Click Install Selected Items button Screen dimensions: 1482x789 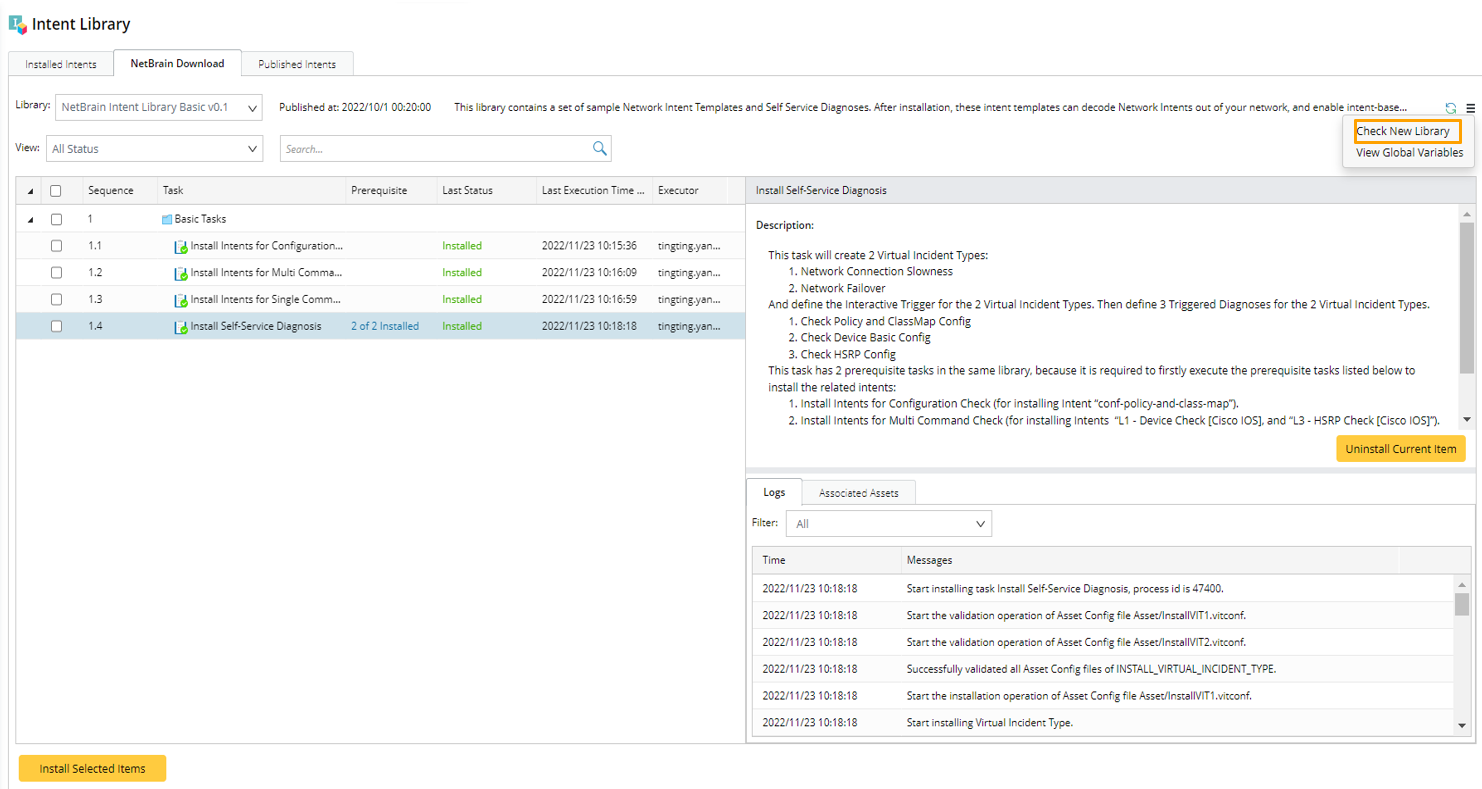(x=92, y=769)
